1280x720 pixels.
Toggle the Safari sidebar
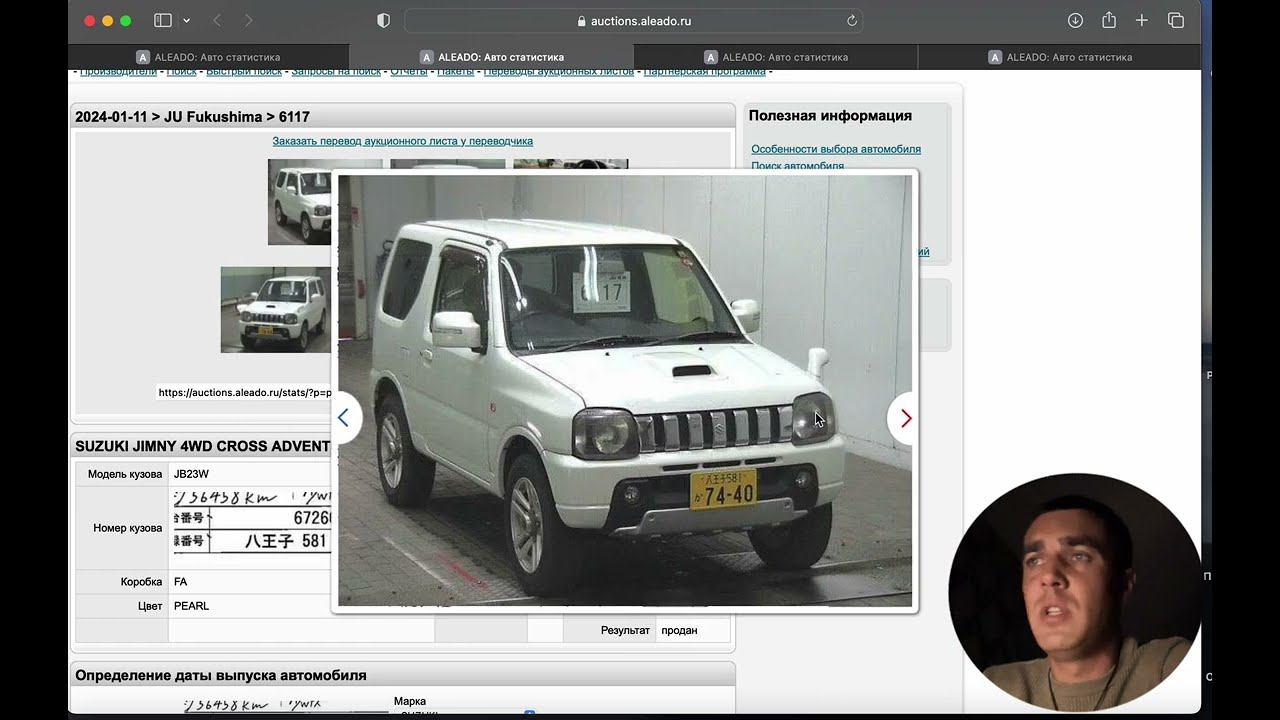pyautogui.click(x=163, y=20)
